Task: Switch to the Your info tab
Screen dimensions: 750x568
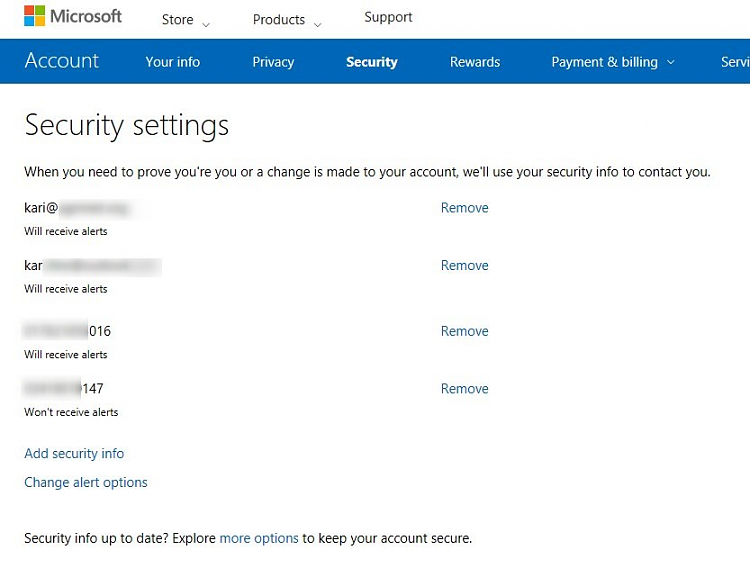Action: point(173,62)
